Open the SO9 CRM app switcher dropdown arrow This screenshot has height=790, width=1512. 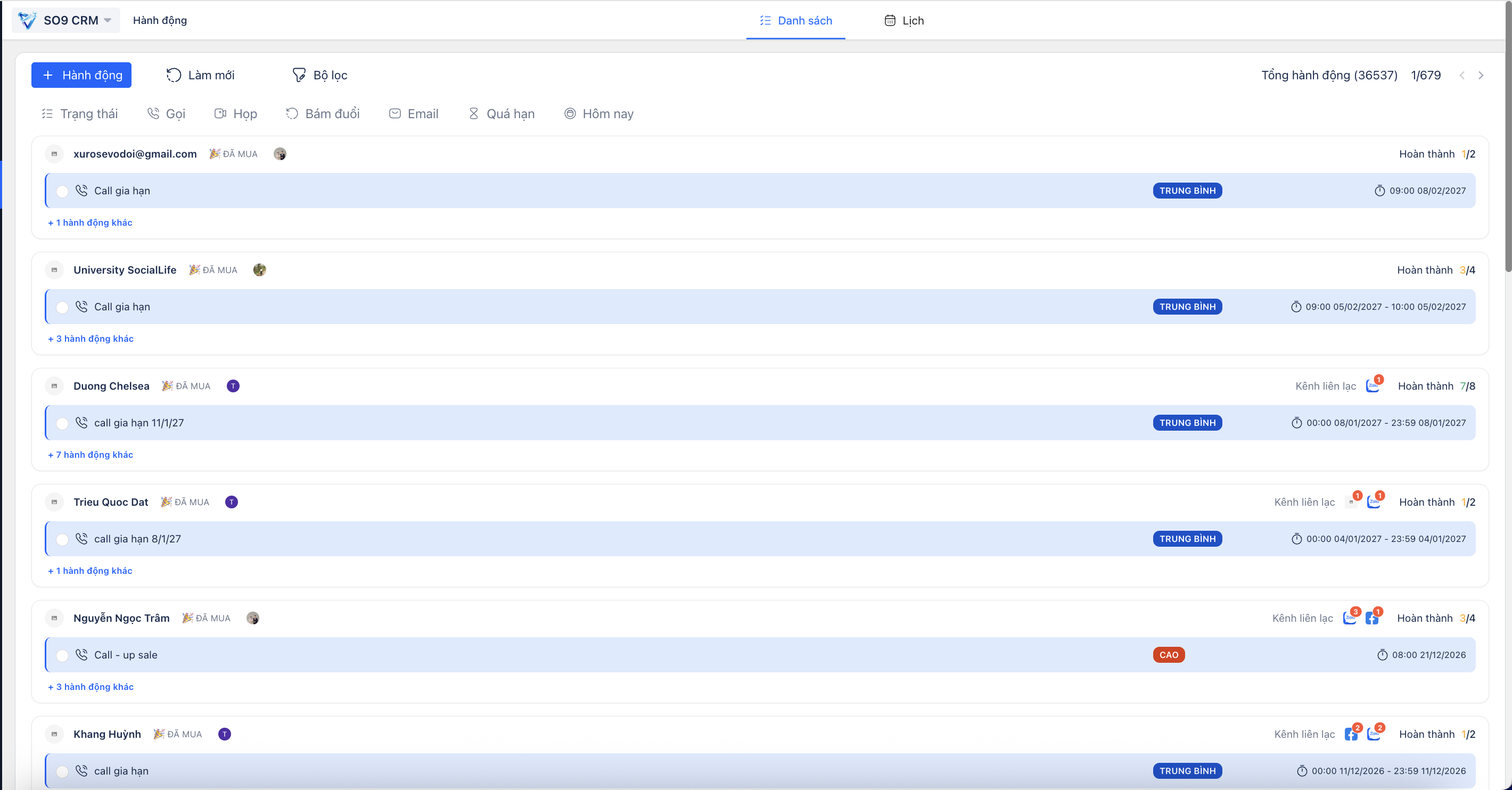(x=108, y=21)
